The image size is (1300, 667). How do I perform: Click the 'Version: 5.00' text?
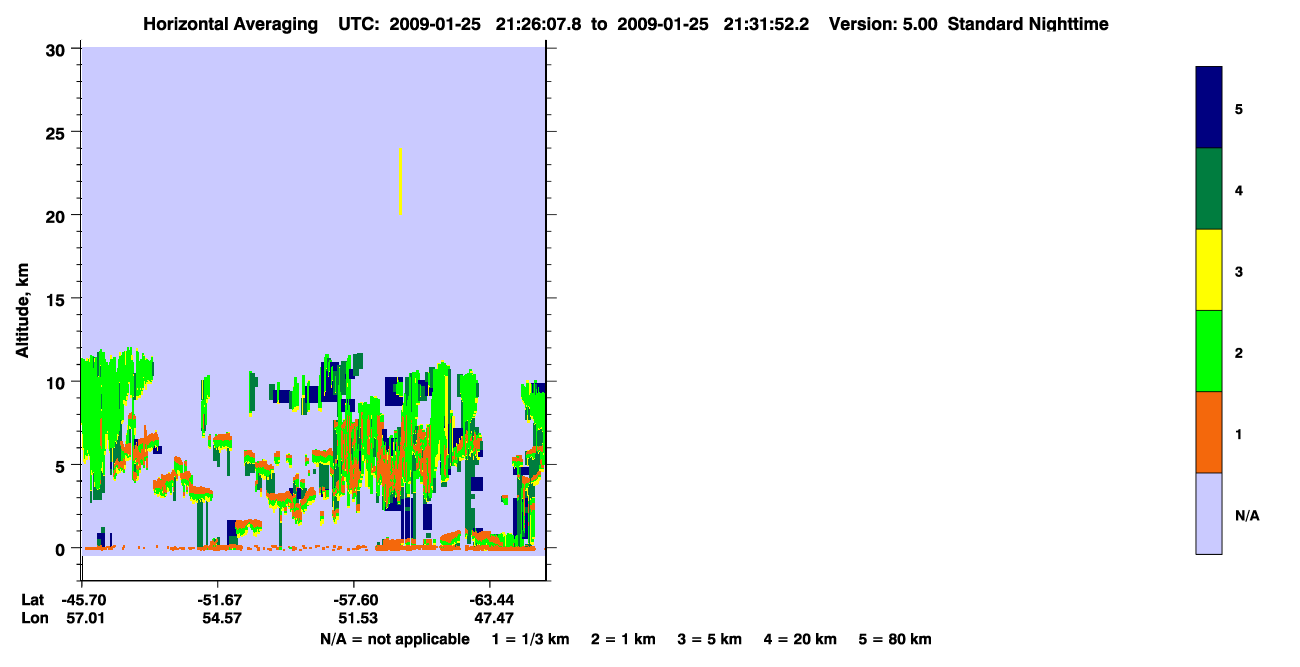tap(883, 24)
